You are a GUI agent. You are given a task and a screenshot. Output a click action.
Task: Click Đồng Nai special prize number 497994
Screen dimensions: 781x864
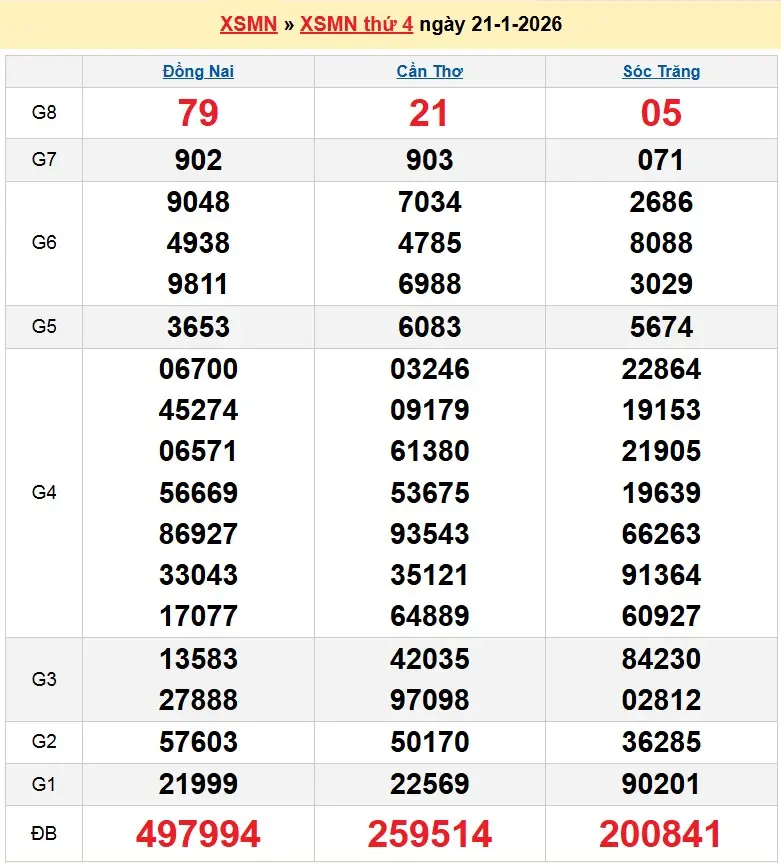click(198, 833)
